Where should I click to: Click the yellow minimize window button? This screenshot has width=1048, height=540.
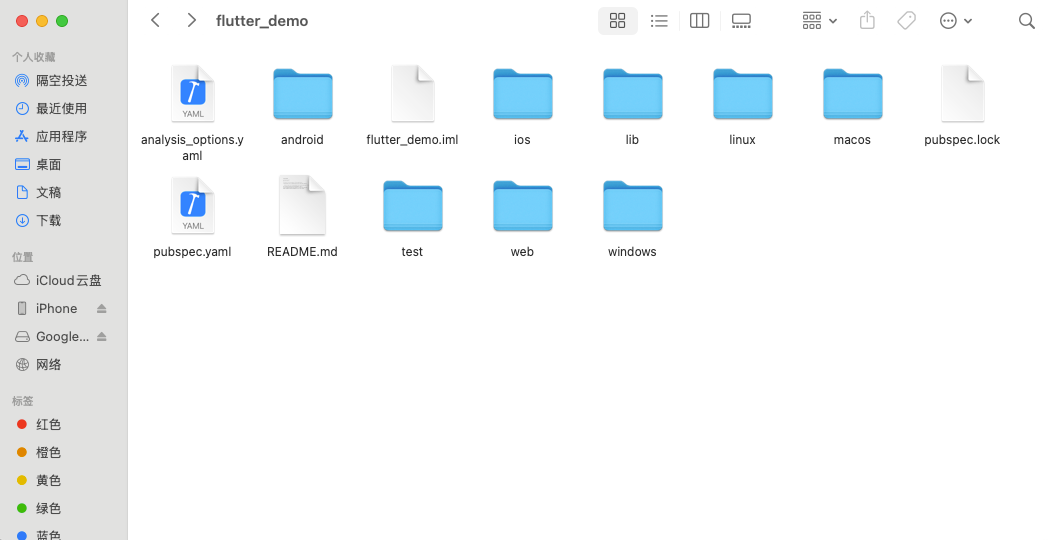(x=41, y=21)
